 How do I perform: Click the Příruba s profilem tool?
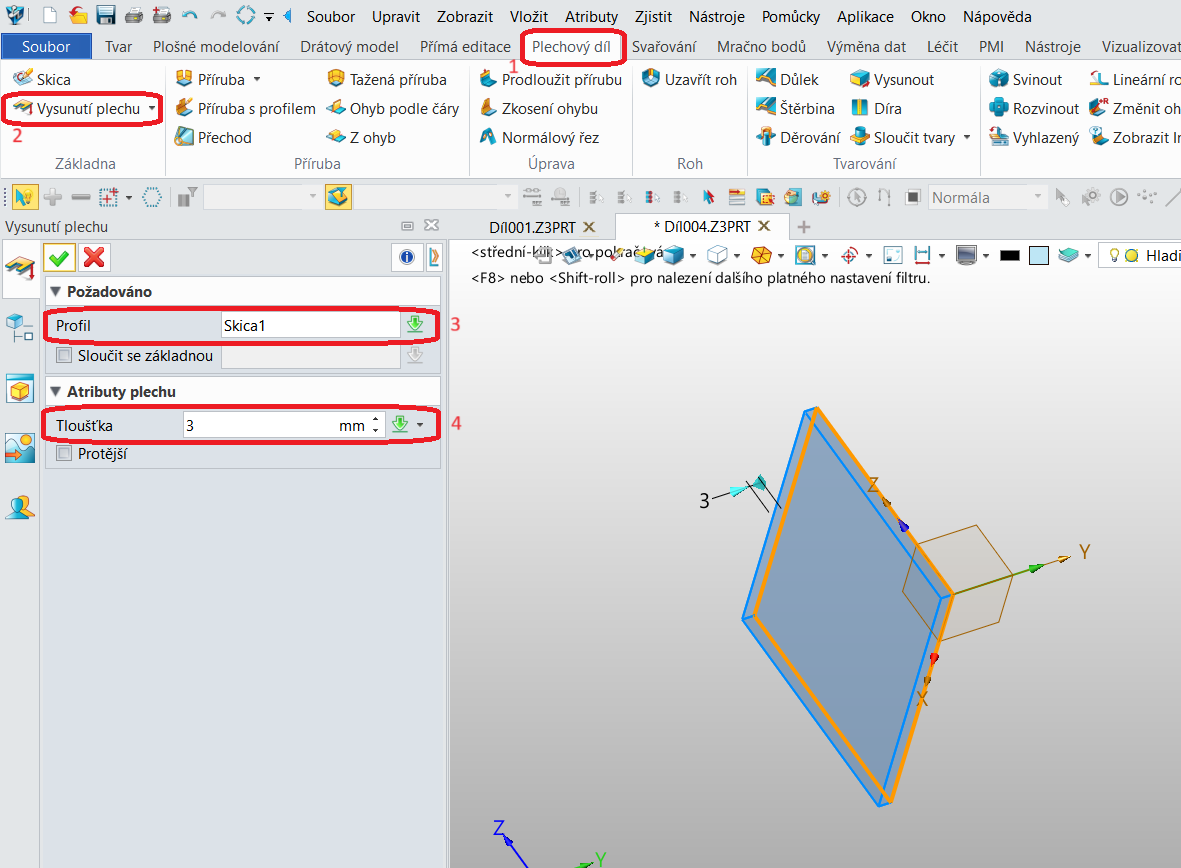click(x=246, y=108)
